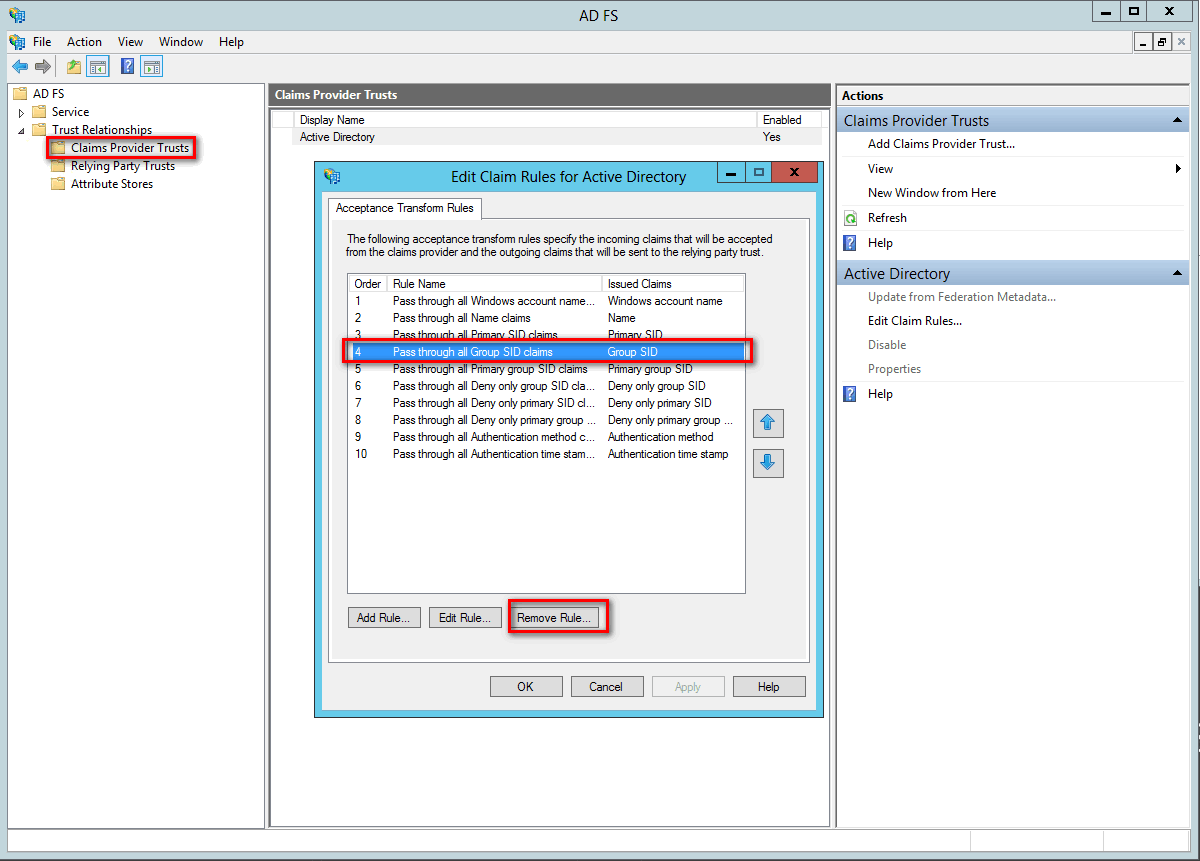This screenshot has width=1200, height=861.
Task: Select rule 7 Deny only primary SID
Action: click(x=546, y=403)
